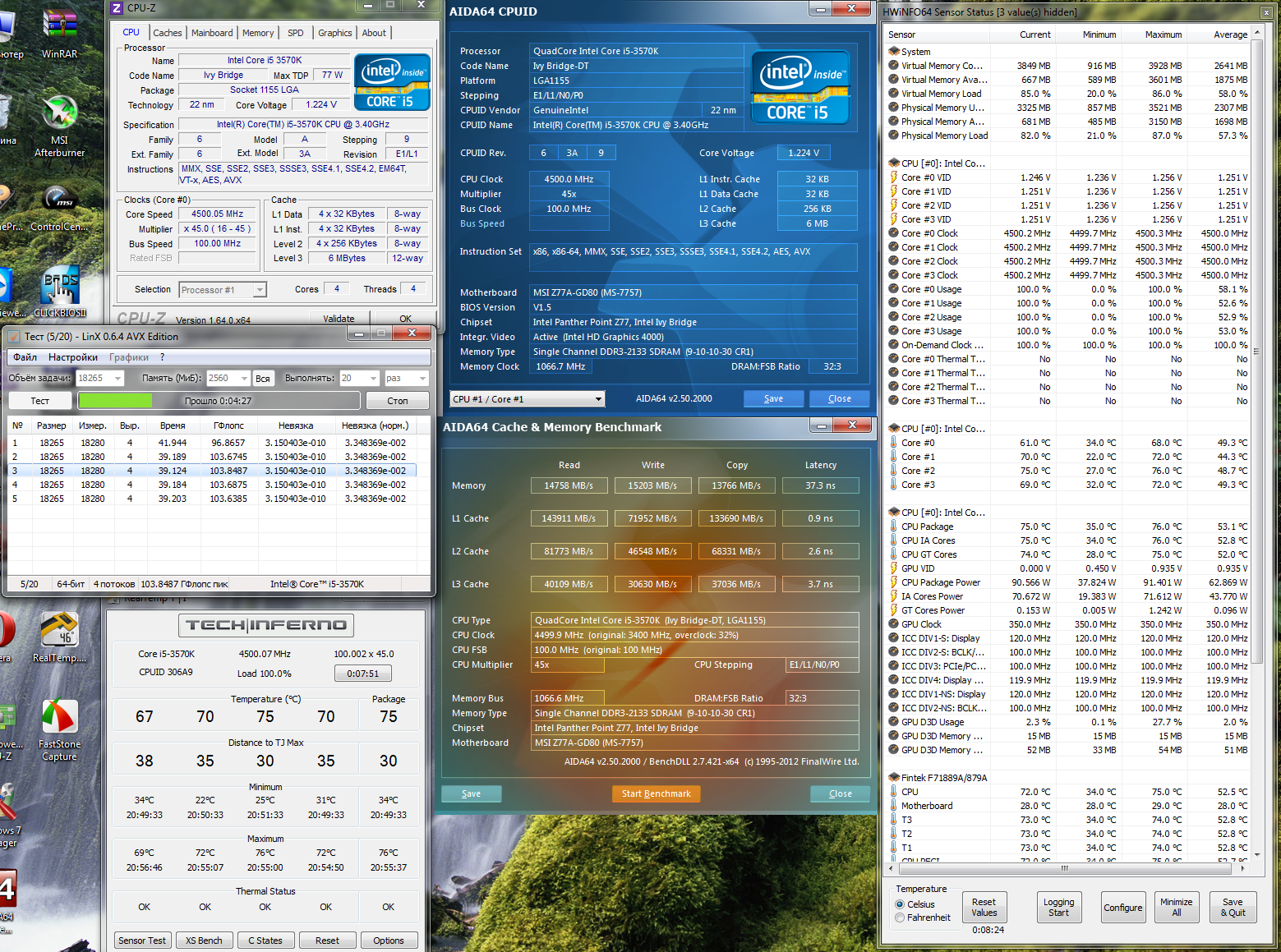Click the lightning icon beside Core #0 VID
Screen dimensions: 1281x952
click(894, 177)
